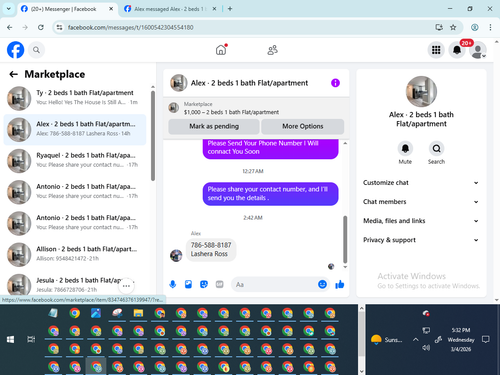Choose a sticker icon
The image size is (500, 375).
coord(204,284)
